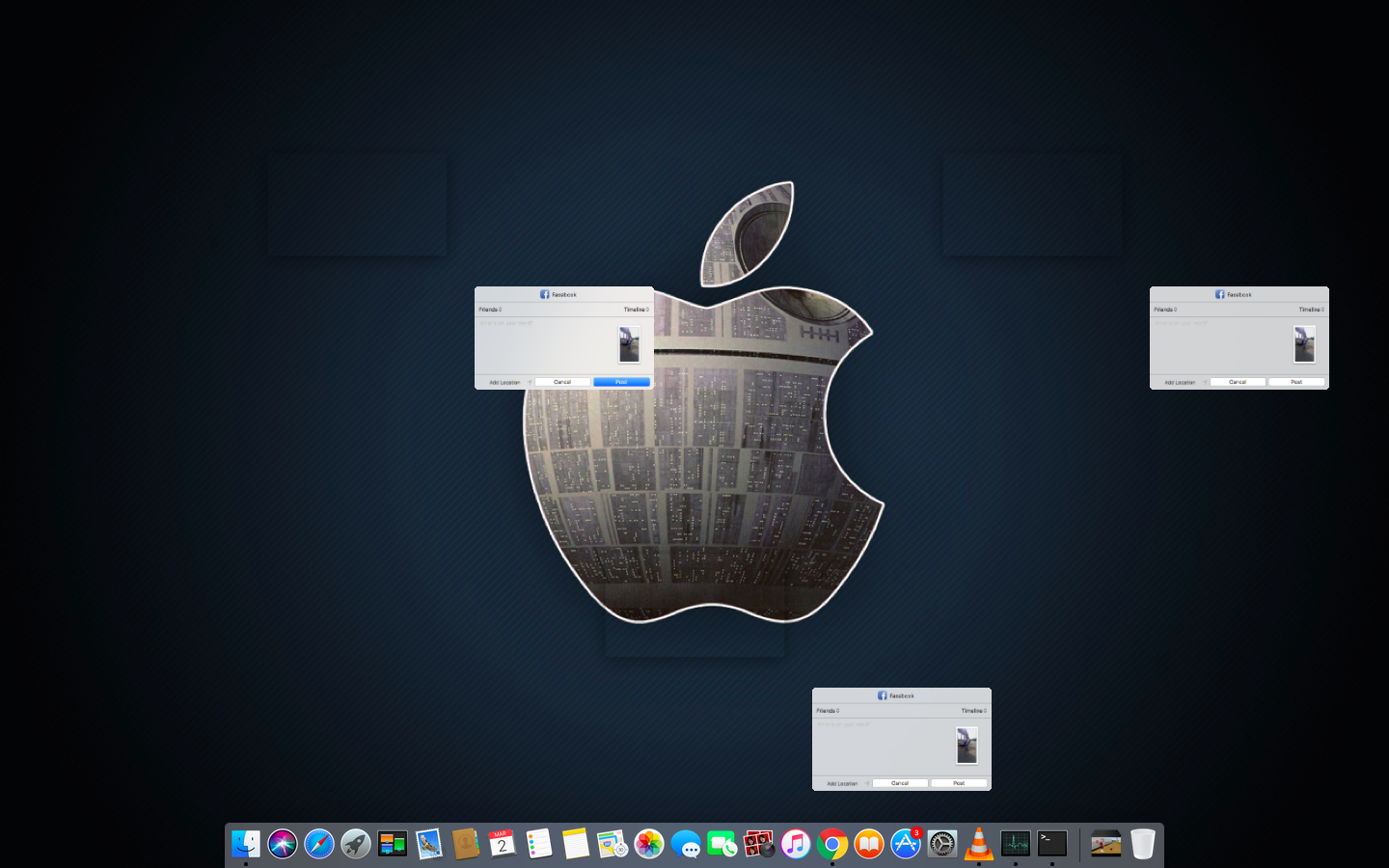Screen dimensions: 1389x868
Task: Open the Calendar icon showing MAR 2
Action: pos(503,844)
